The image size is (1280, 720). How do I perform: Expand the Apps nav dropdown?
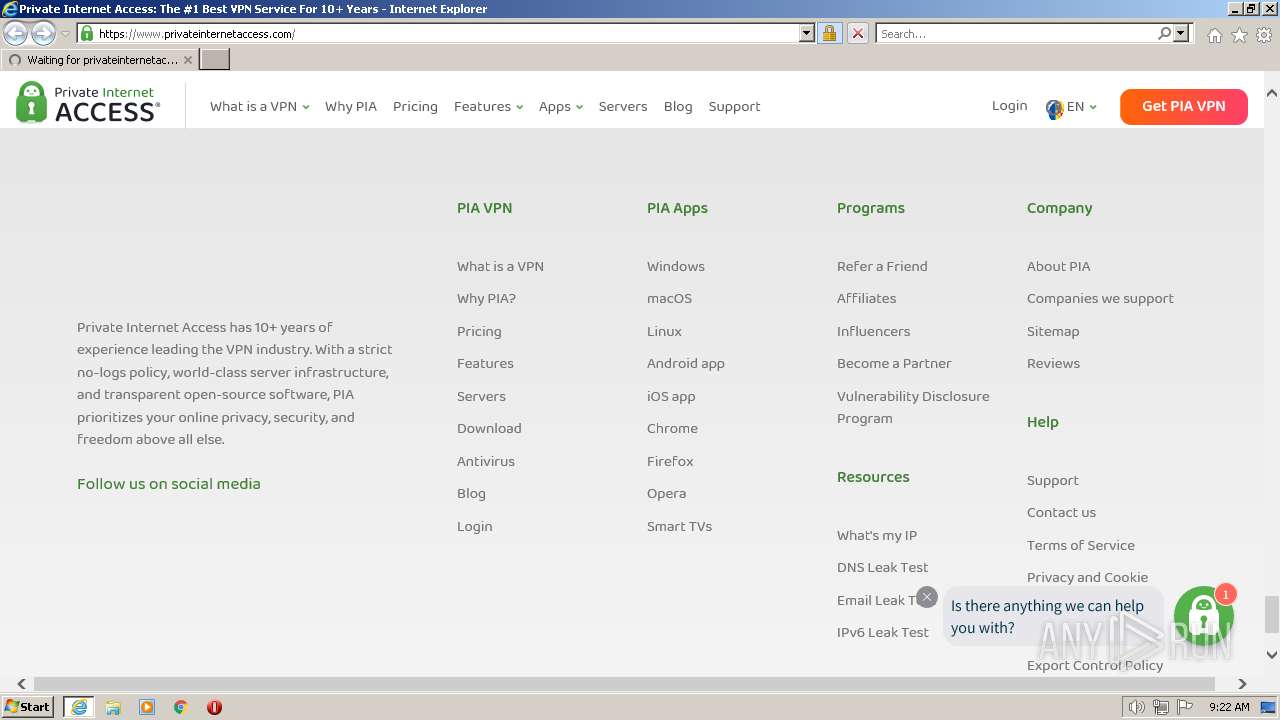(560, 106)
